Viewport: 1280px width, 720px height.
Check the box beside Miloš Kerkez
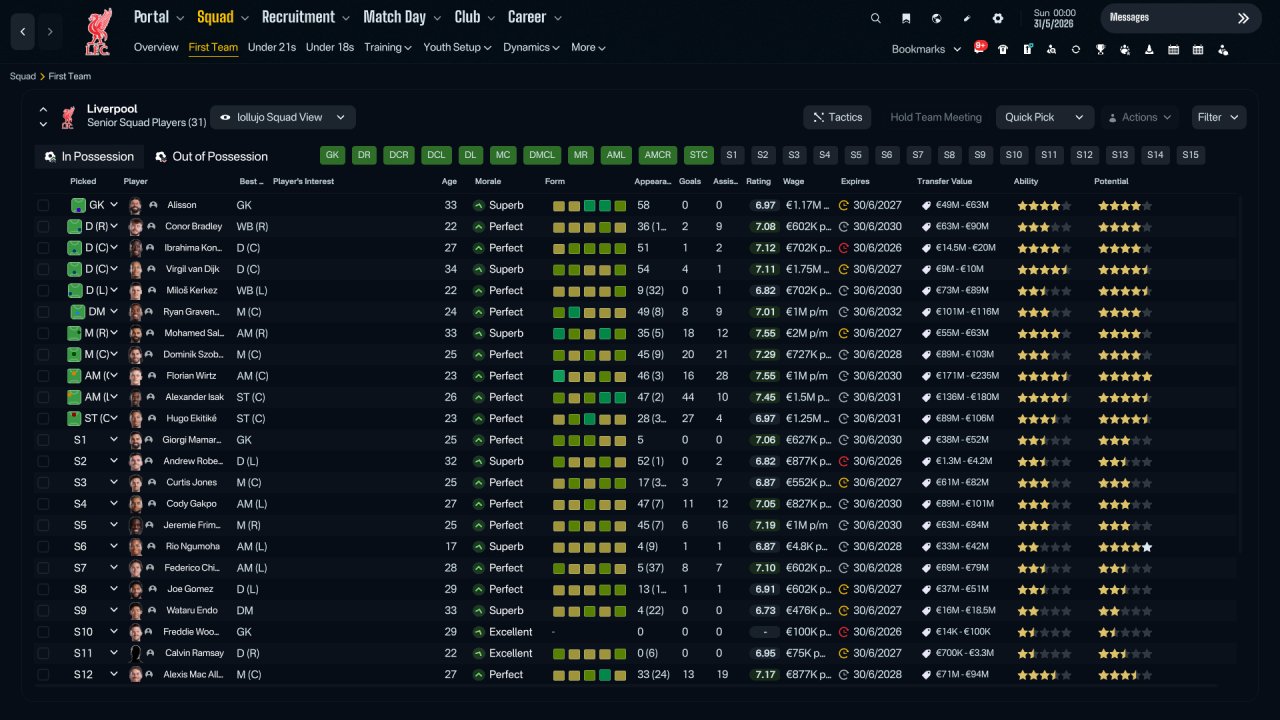click(x=43, y=291)
